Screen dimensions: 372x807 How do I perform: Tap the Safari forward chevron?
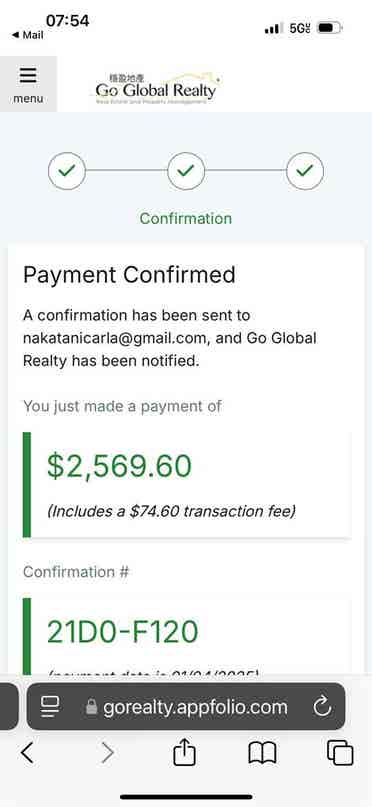[108, 753]
